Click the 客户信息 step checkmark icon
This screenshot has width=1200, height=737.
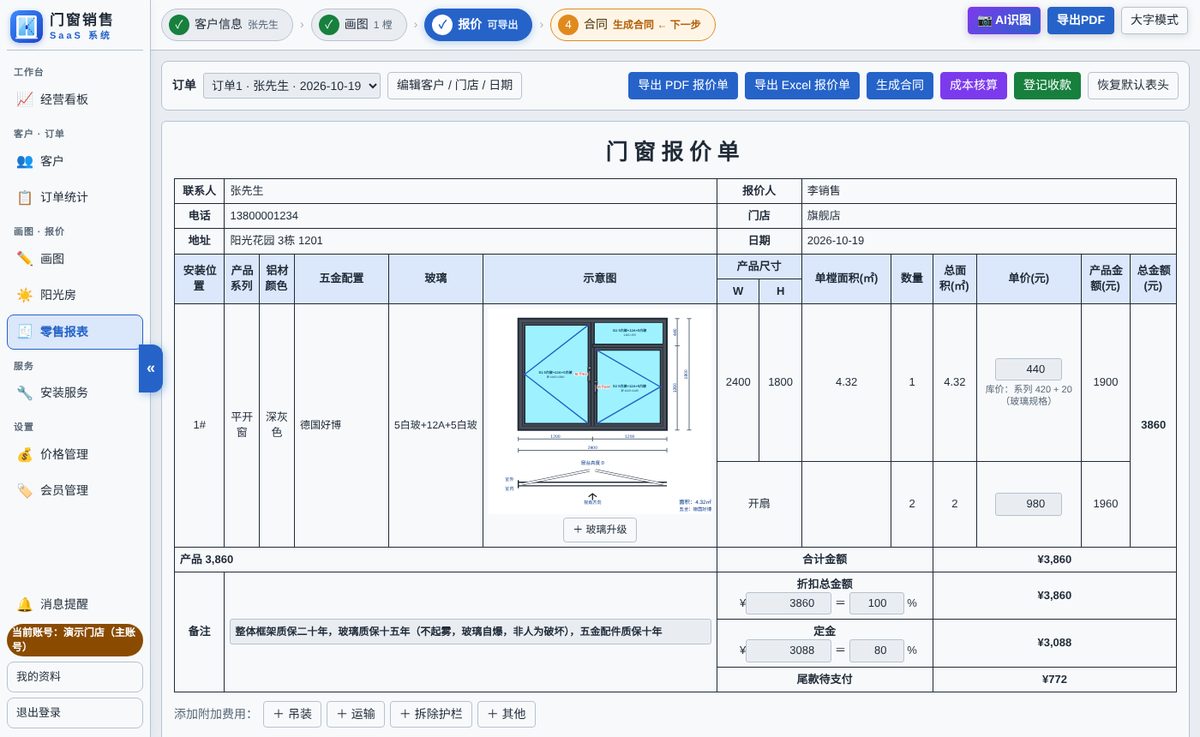click(x=179, y=24)
